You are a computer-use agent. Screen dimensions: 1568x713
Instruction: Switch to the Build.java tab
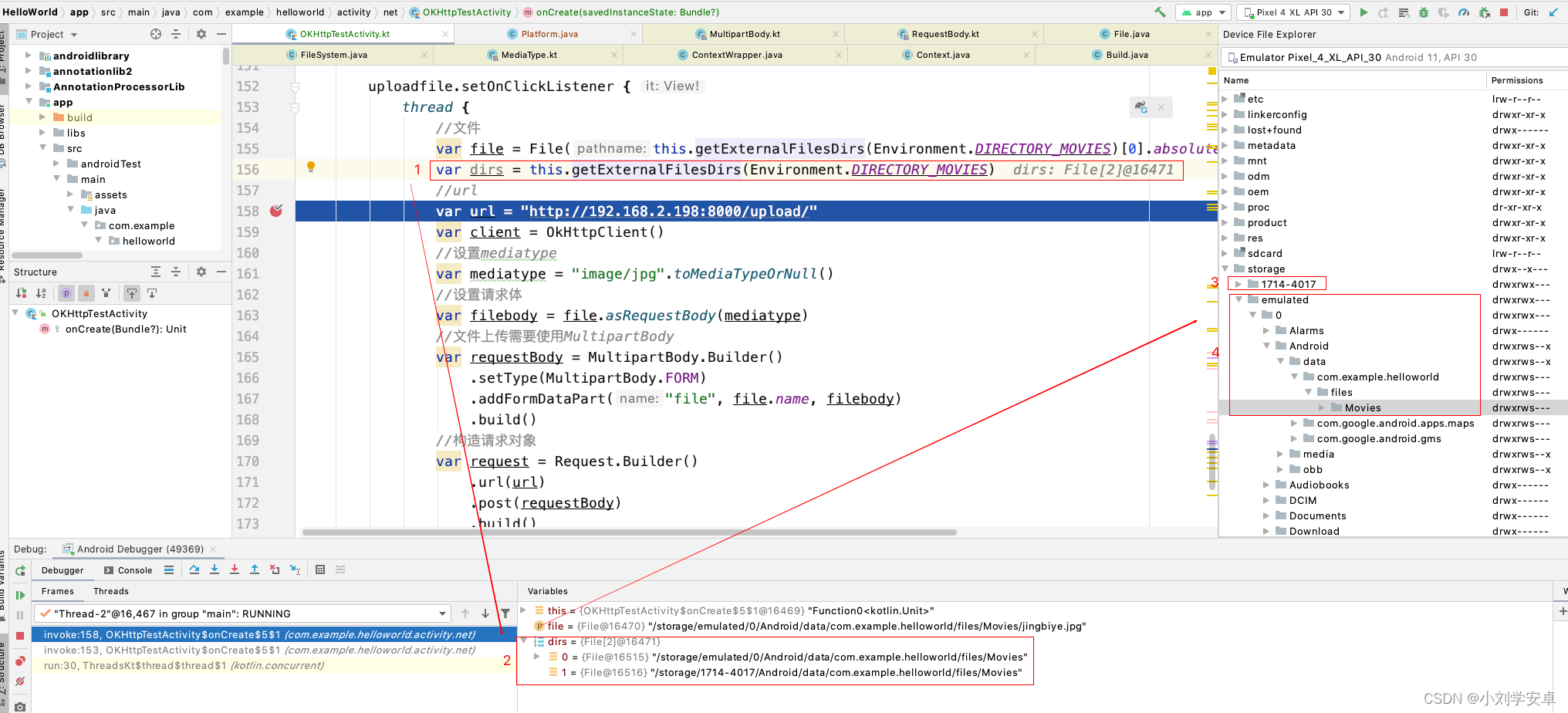pos(1127,55)
